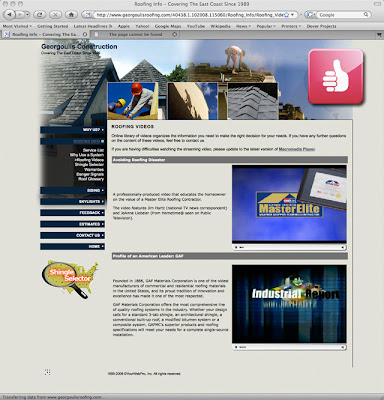The image size is (384, 400).
Task: Open the search engine selector icon
Action: (311, 15)
